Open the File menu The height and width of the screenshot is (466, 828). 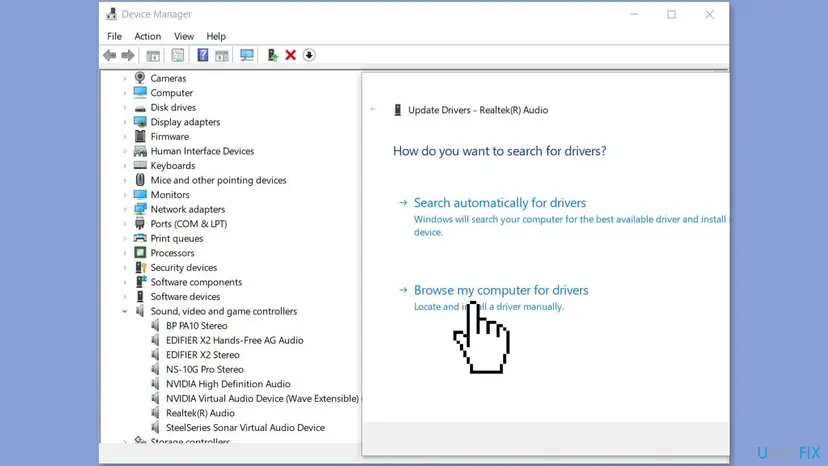(x=114, y=36)
